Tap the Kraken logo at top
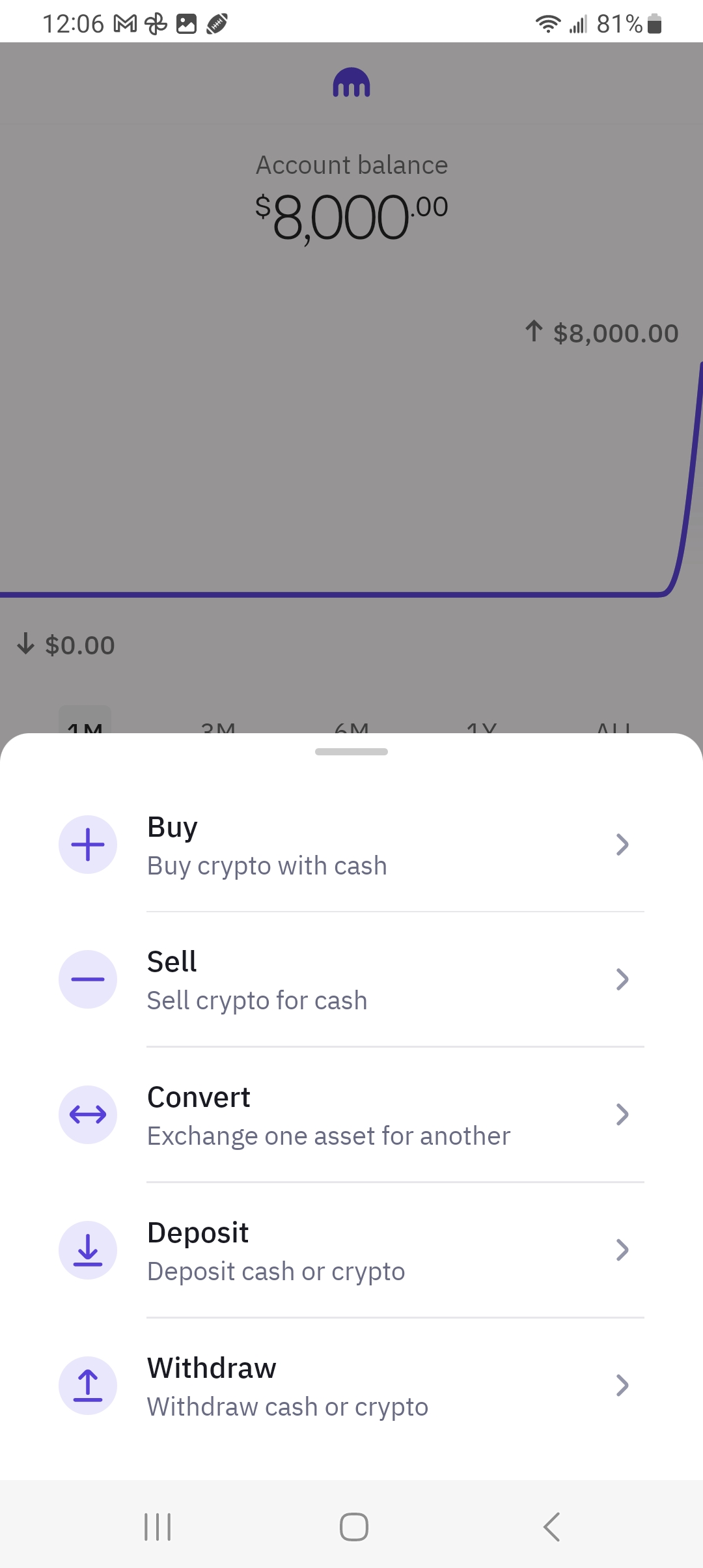The height and width of the screenshot is (1568, 703). point(351,83)
